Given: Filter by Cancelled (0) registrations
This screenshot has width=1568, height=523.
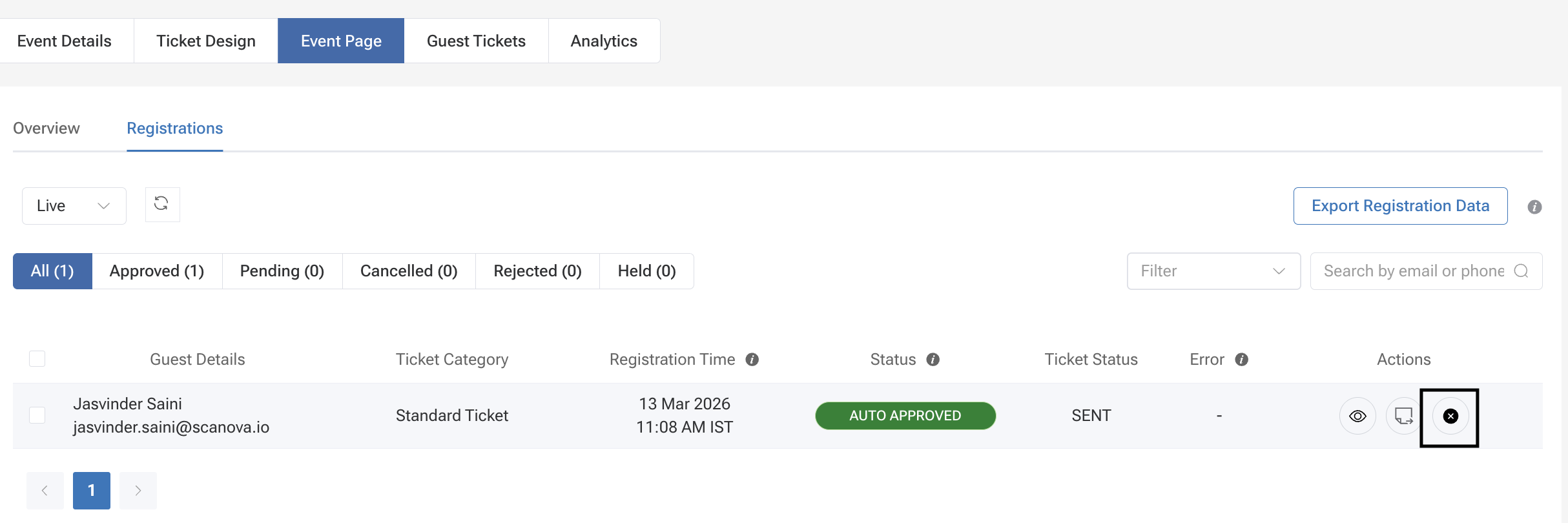Looking at the screenshot, I should click(x=409, y=271).
